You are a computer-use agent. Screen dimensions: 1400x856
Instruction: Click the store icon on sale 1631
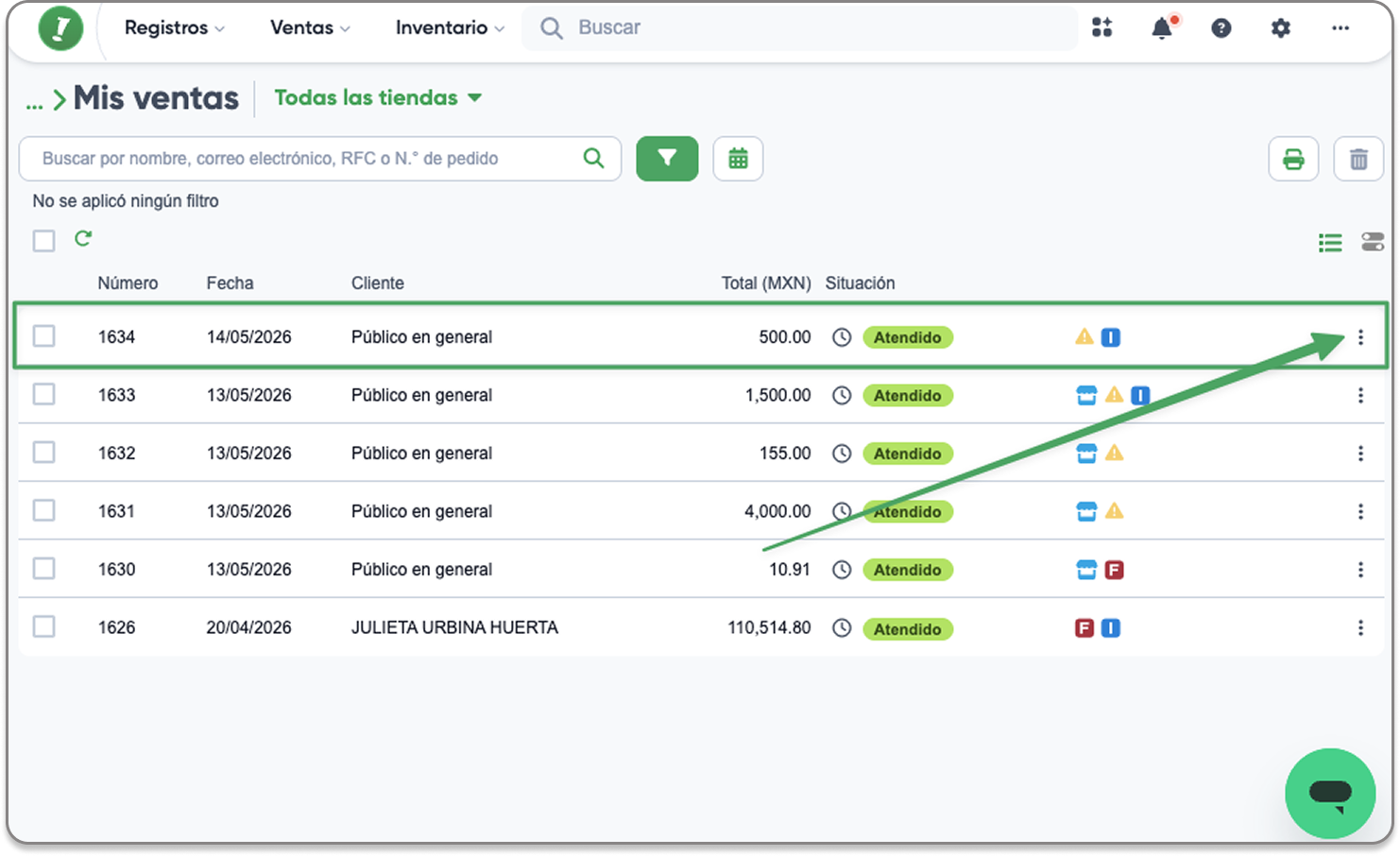pyautogui.click(x=1086, y=511)
